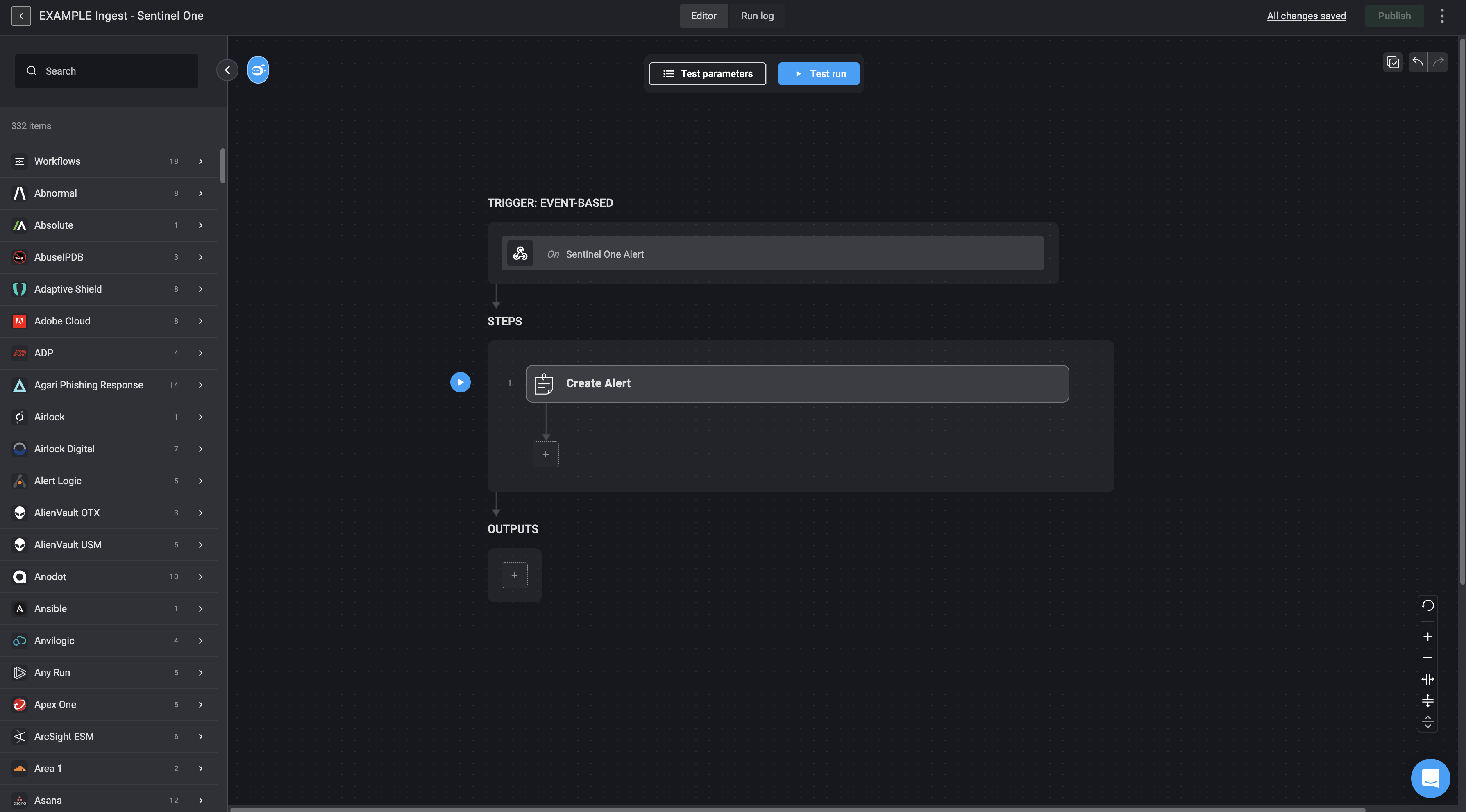Expand Agari Phishing Response chevron

pyautogui.click(x=200, y=385)
